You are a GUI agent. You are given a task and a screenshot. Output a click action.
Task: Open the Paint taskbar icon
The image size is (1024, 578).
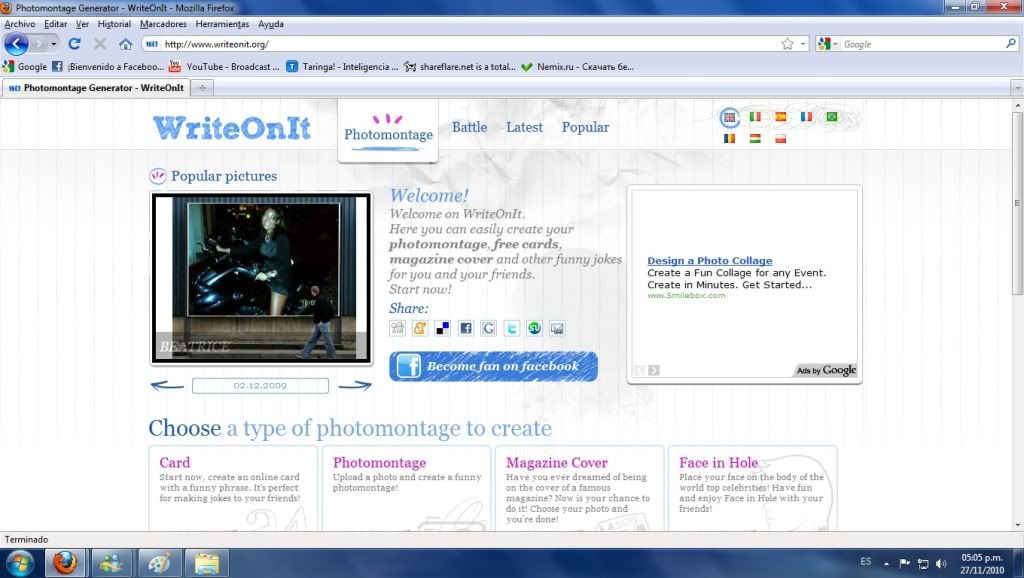point(159,562)
